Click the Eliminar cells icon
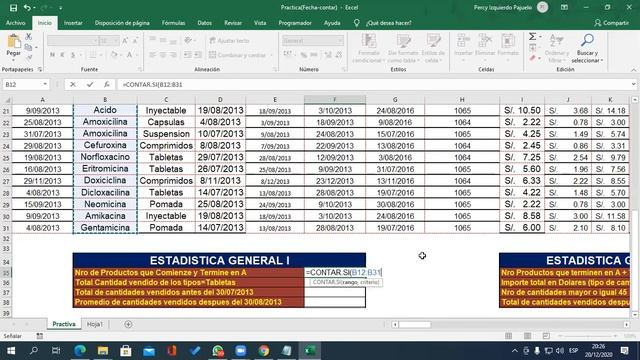The image size is (640, 360). pos(485,41)
